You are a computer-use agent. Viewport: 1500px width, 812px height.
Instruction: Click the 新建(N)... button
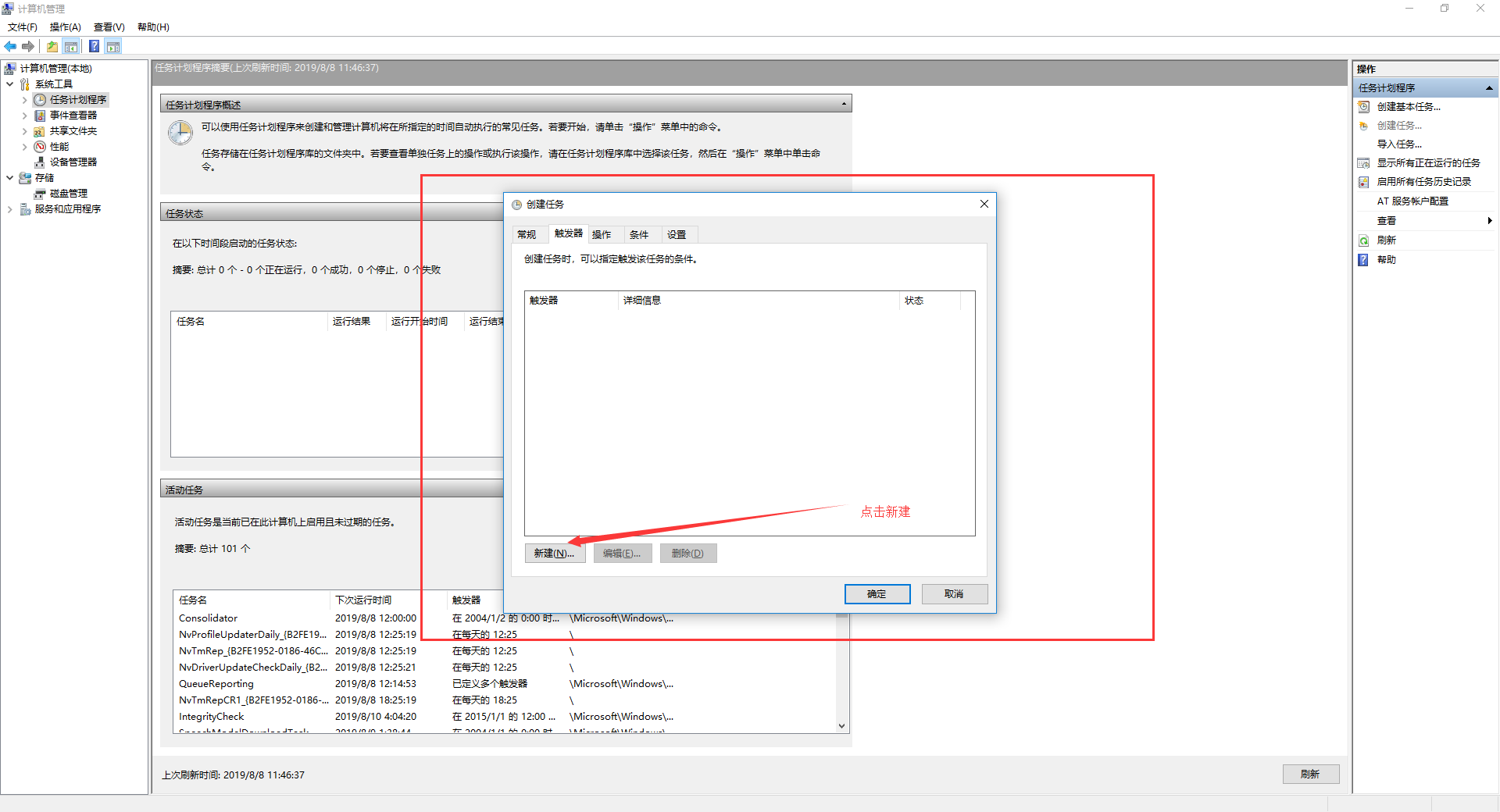[x=555, y=554]
